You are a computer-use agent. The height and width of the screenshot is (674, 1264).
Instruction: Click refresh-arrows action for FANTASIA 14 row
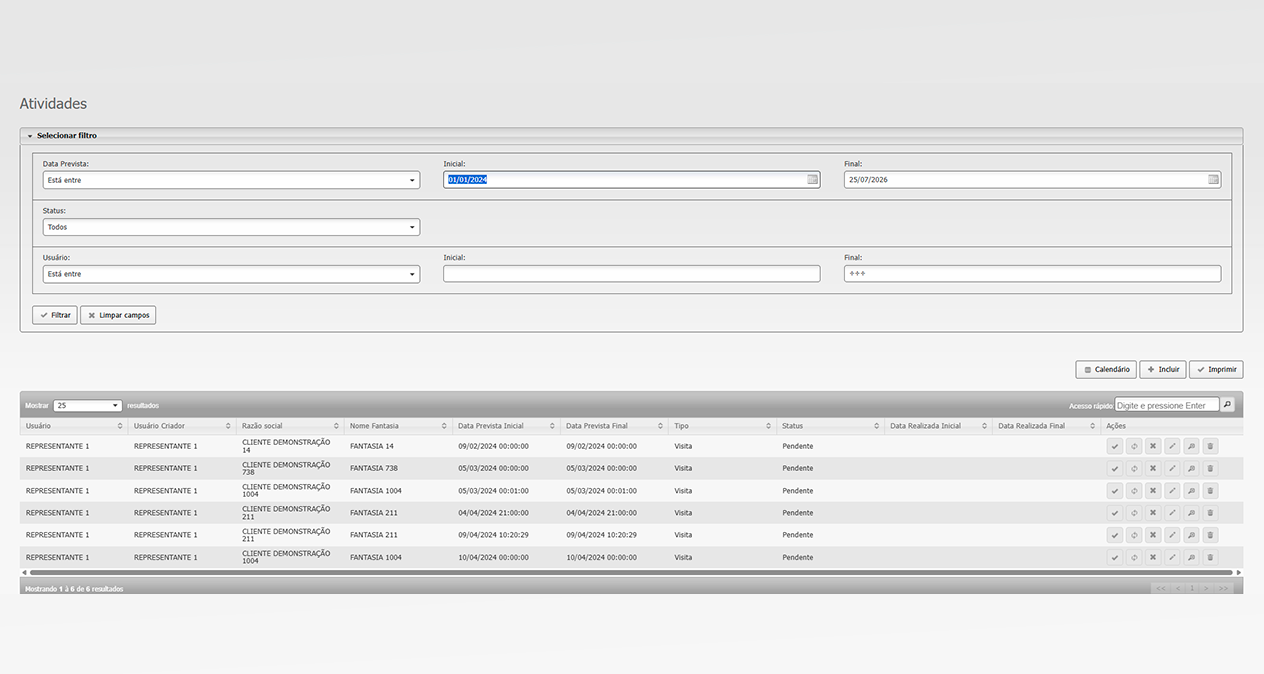pyautogui.click(x=1134, y=446)
